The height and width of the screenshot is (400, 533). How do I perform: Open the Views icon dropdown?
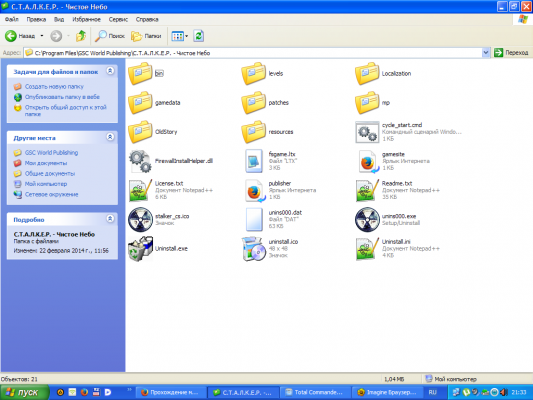pyautogui.click(x=180, y=36)
